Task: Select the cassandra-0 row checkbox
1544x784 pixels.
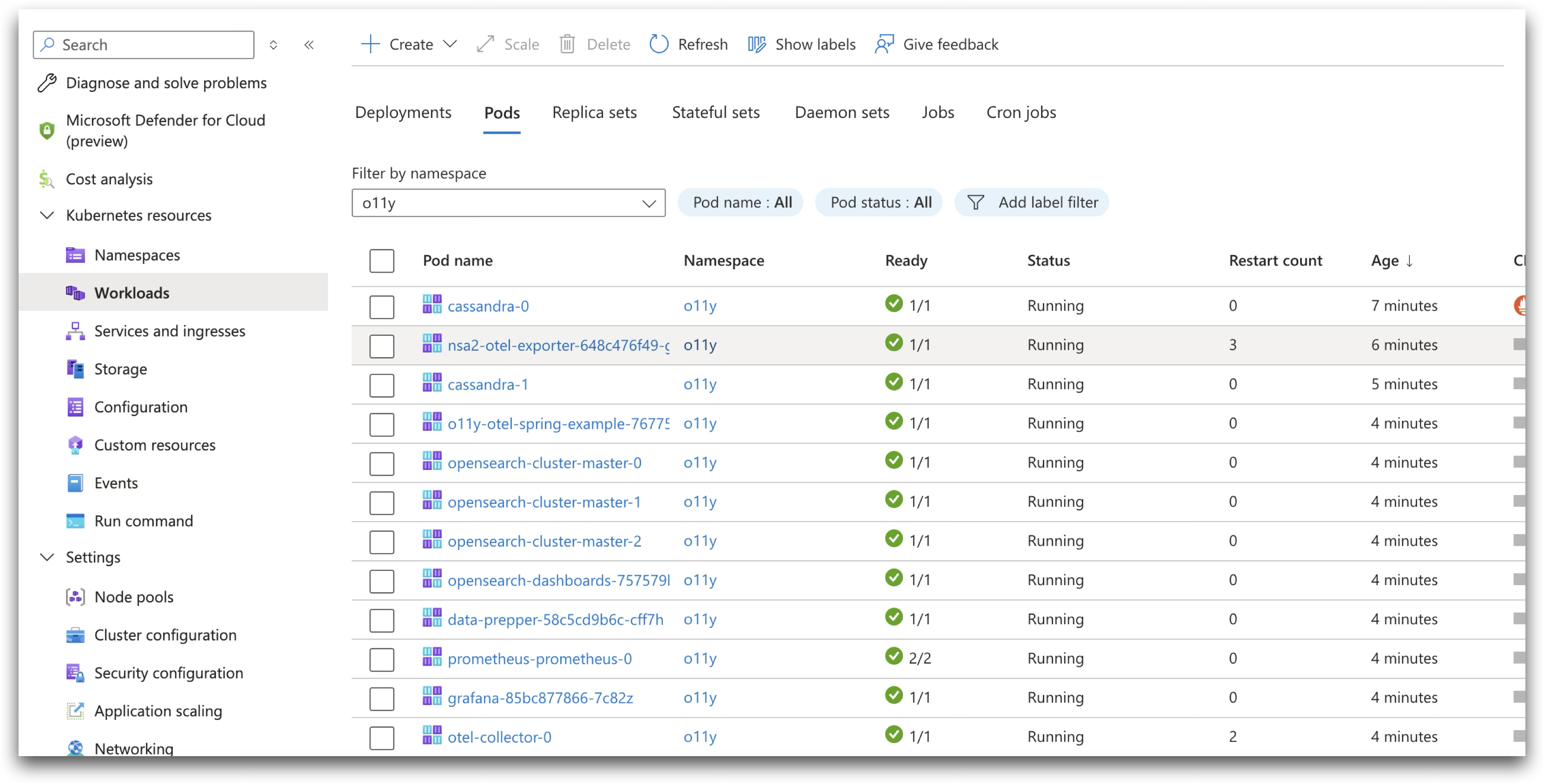Action: click(x=382, y=307)
